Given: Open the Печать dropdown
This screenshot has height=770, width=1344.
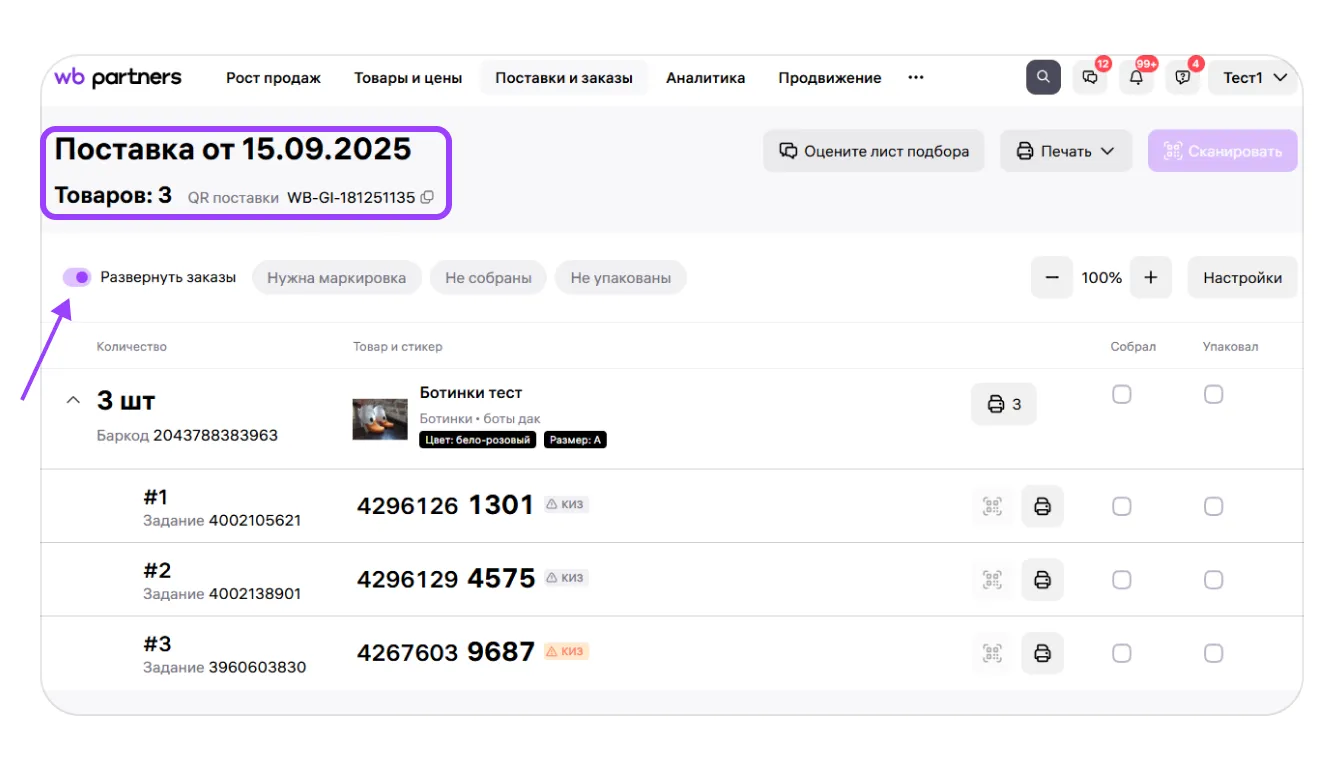Looking at the screenshot, I should tap(1066, 151).
